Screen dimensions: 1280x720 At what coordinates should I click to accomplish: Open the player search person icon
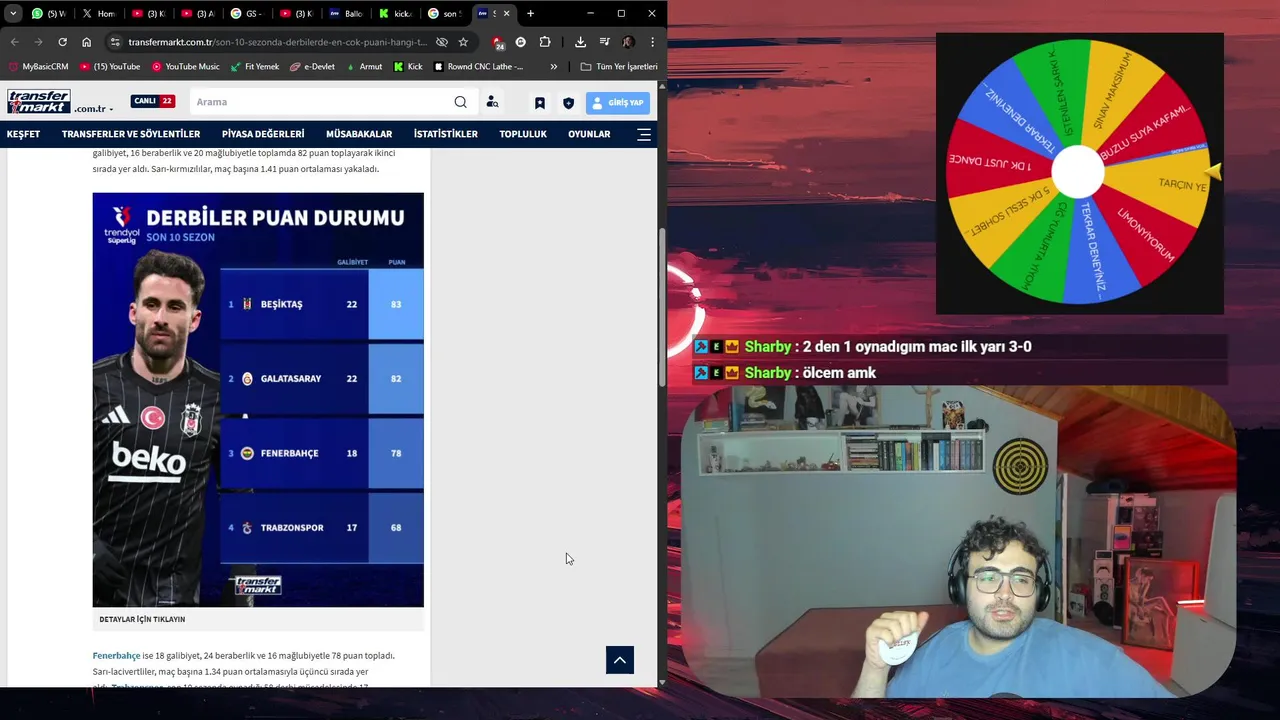(x=492, y=102)
